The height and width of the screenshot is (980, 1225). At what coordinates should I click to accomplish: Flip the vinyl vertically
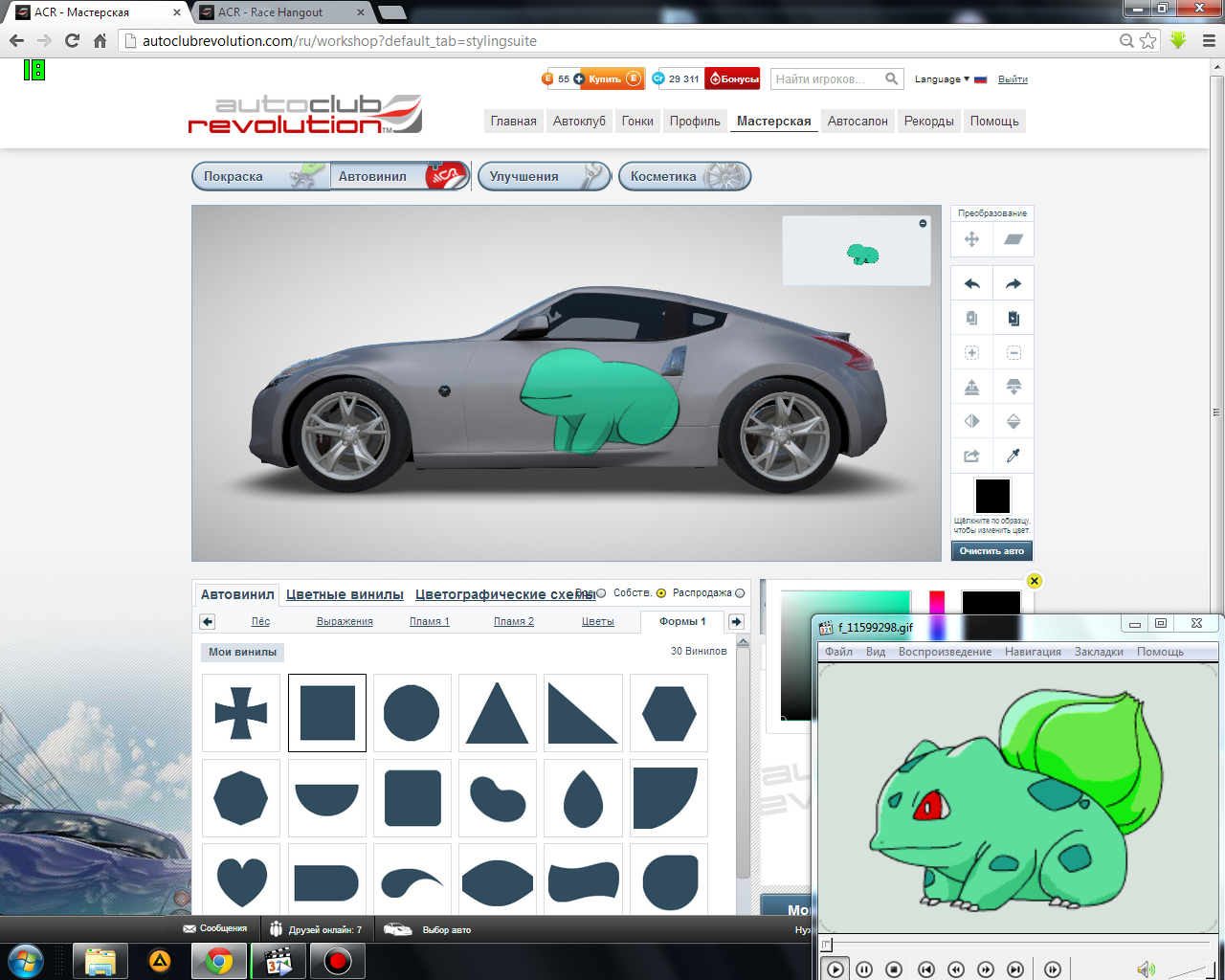point(1013,421)
